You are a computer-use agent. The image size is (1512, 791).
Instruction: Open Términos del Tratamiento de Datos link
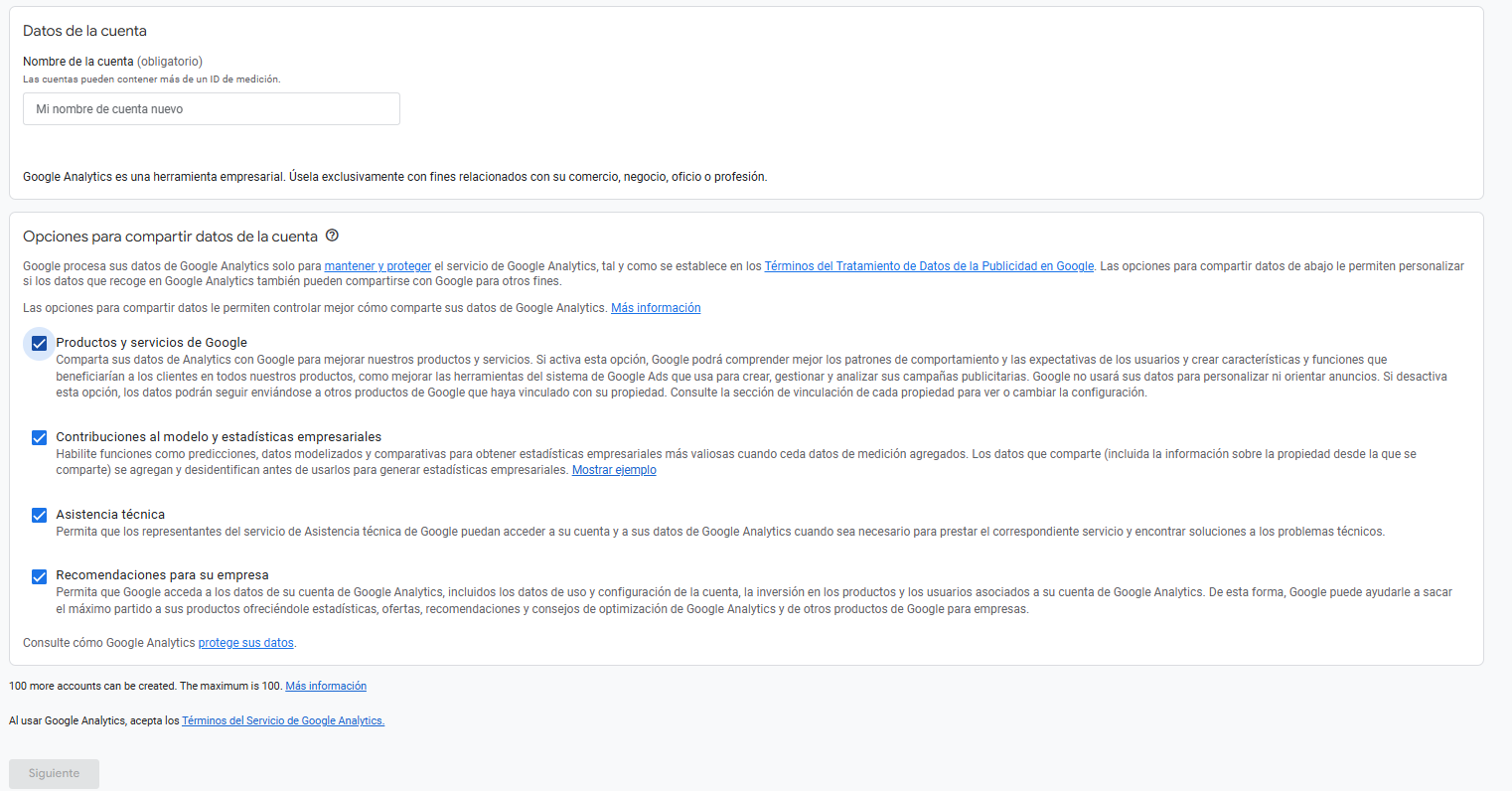tap(929, 266)
